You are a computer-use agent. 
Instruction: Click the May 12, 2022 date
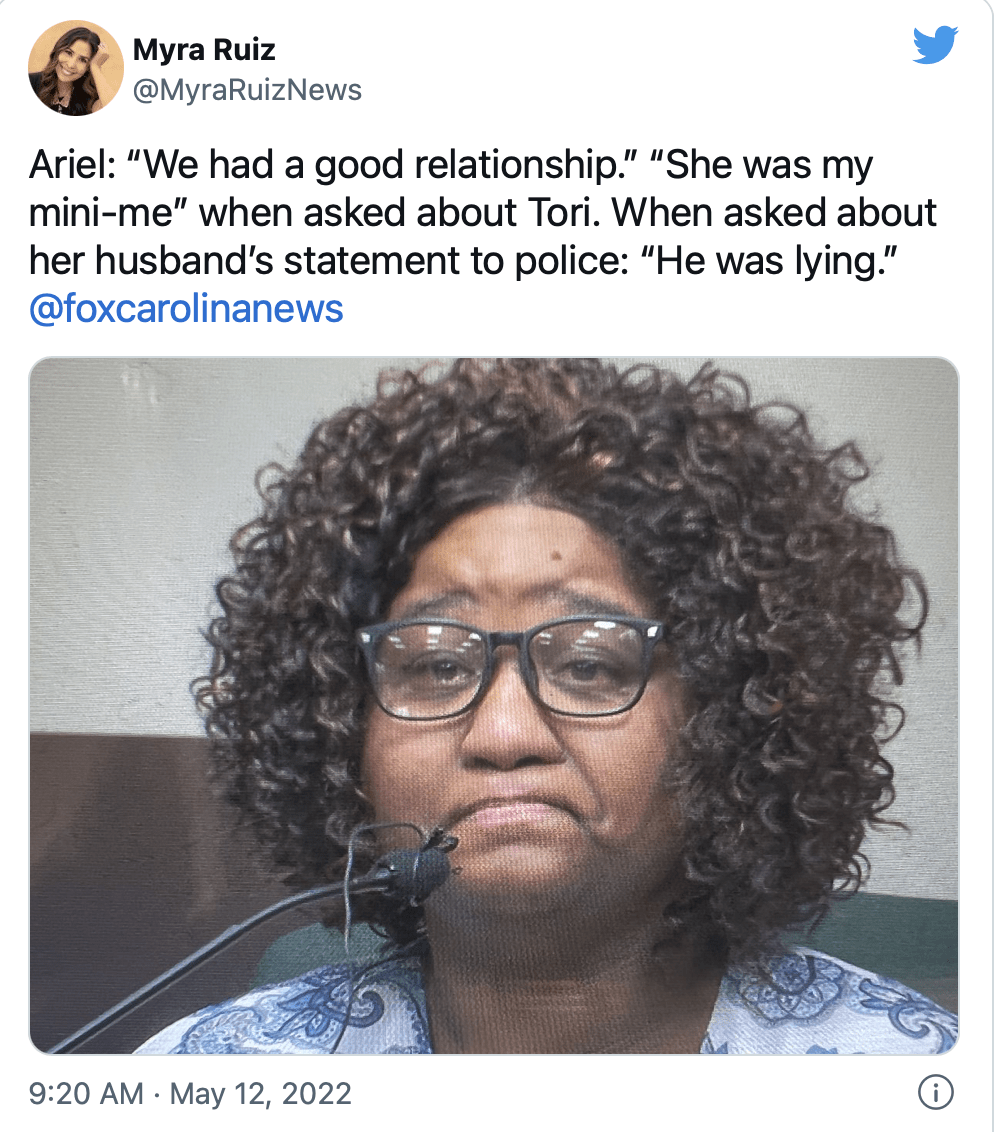pyautogui.click(x=261, y=1093)
